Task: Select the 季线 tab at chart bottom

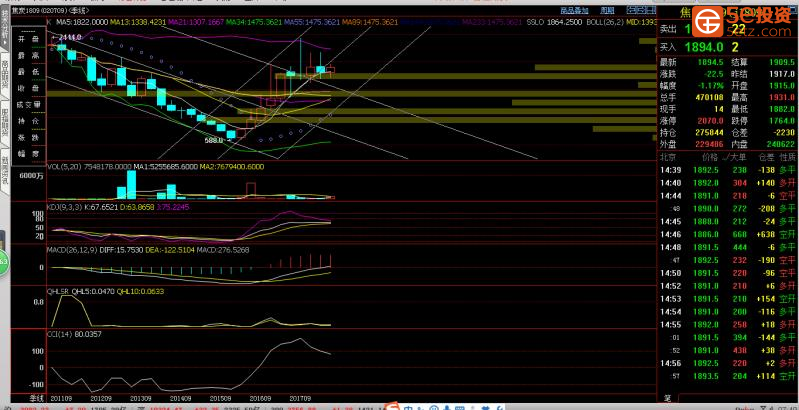Action: pos(37,398)
